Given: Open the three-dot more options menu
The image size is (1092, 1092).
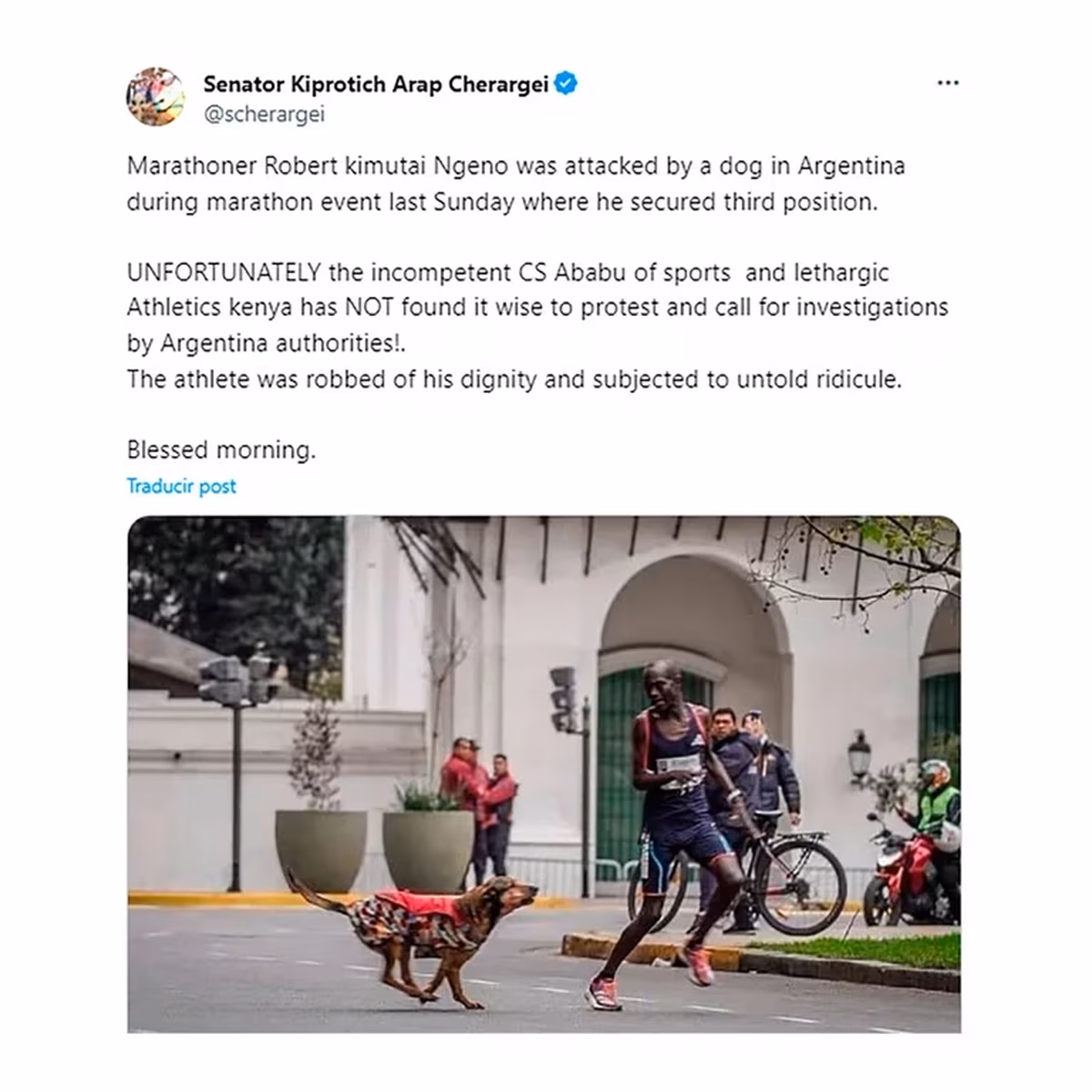Looking at the screenshot, I should [947, 83].
